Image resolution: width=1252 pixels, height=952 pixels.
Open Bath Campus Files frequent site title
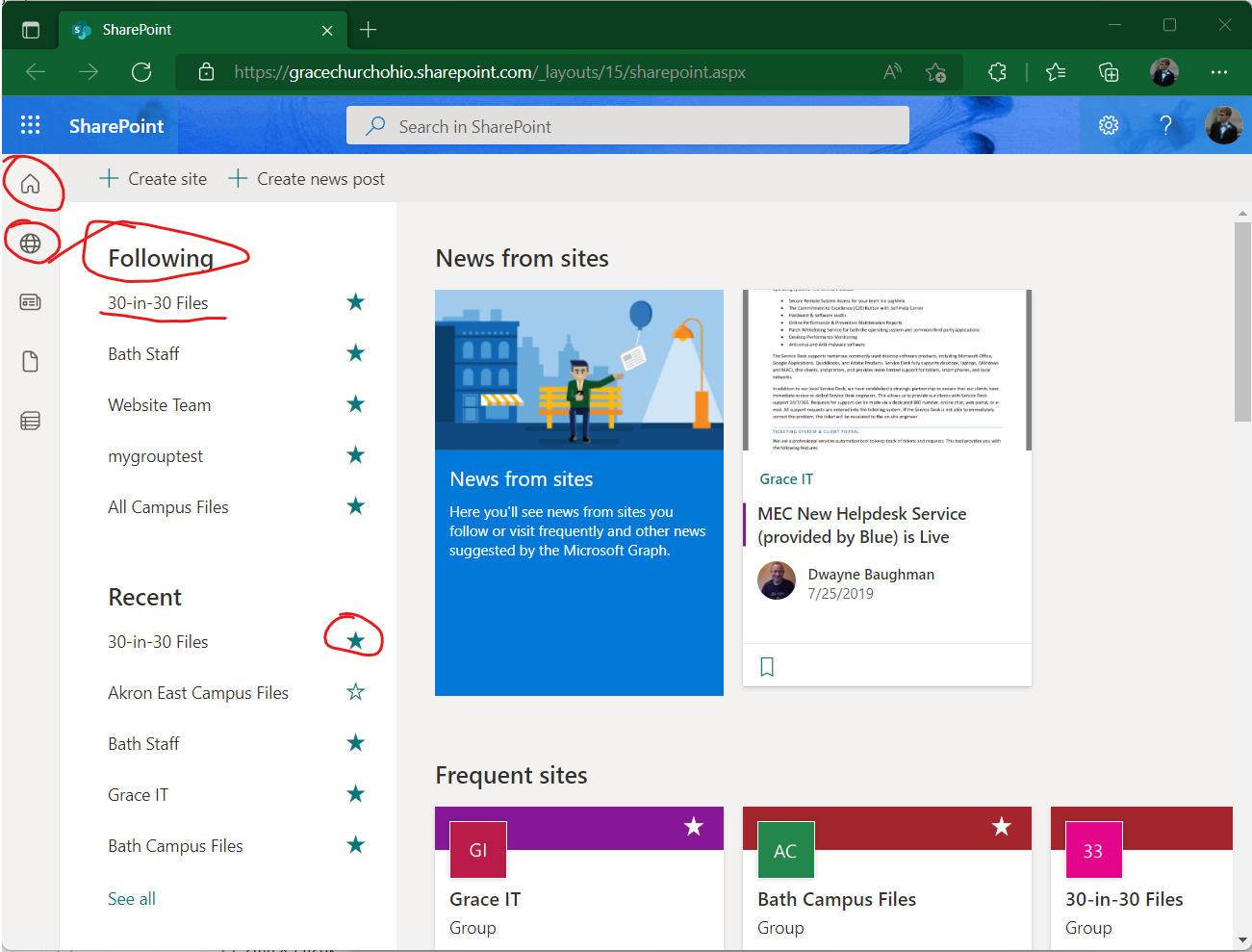click(837, 899)
